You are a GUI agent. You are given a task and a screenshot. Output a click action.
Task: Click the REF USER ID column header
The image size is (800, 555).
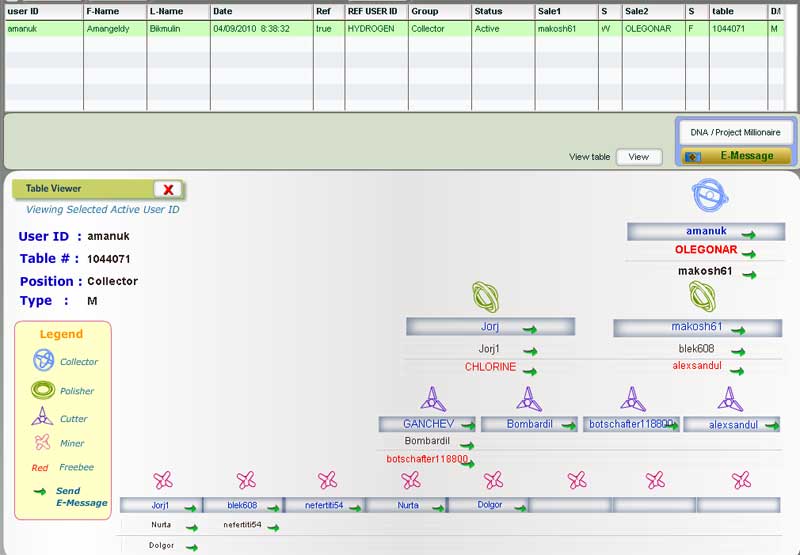click(x=374, y=11)
